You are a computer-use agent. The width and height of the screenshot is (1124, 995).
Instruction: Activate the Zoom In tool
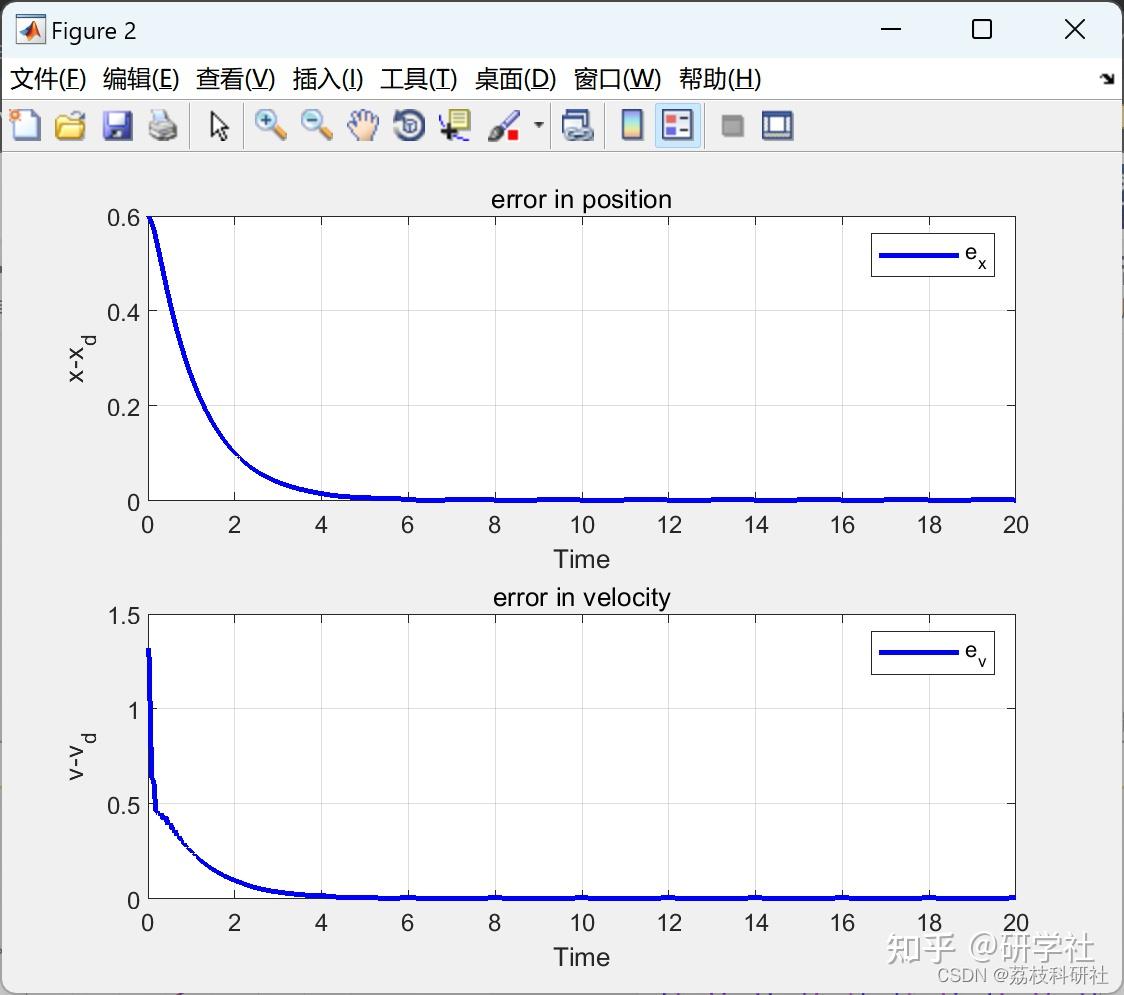click(x=270, y=125)
